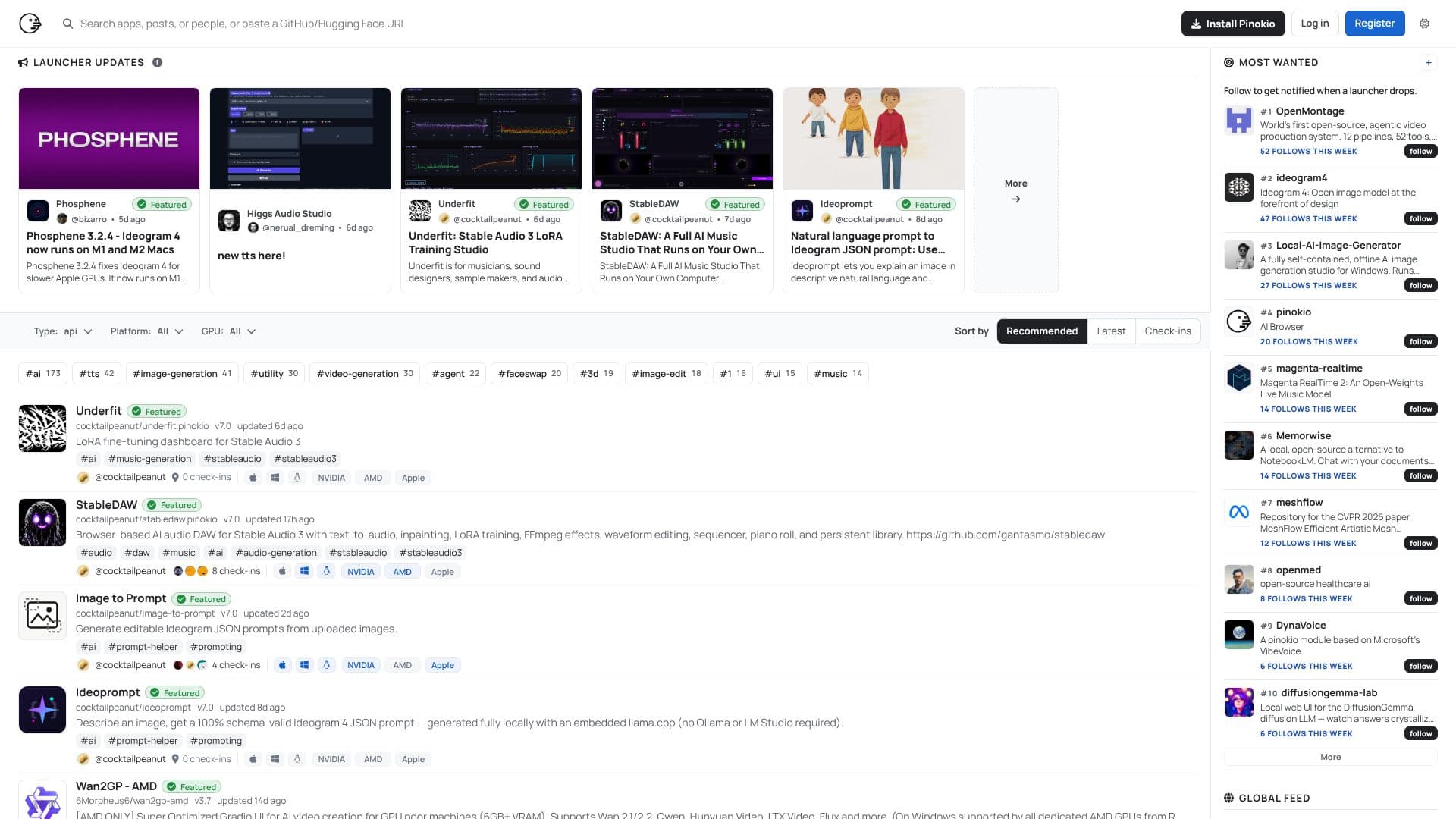The height and width of the screenshot is (819, 1456).
Task: Open the GPU filter dropdown
Action: [228, 331]
